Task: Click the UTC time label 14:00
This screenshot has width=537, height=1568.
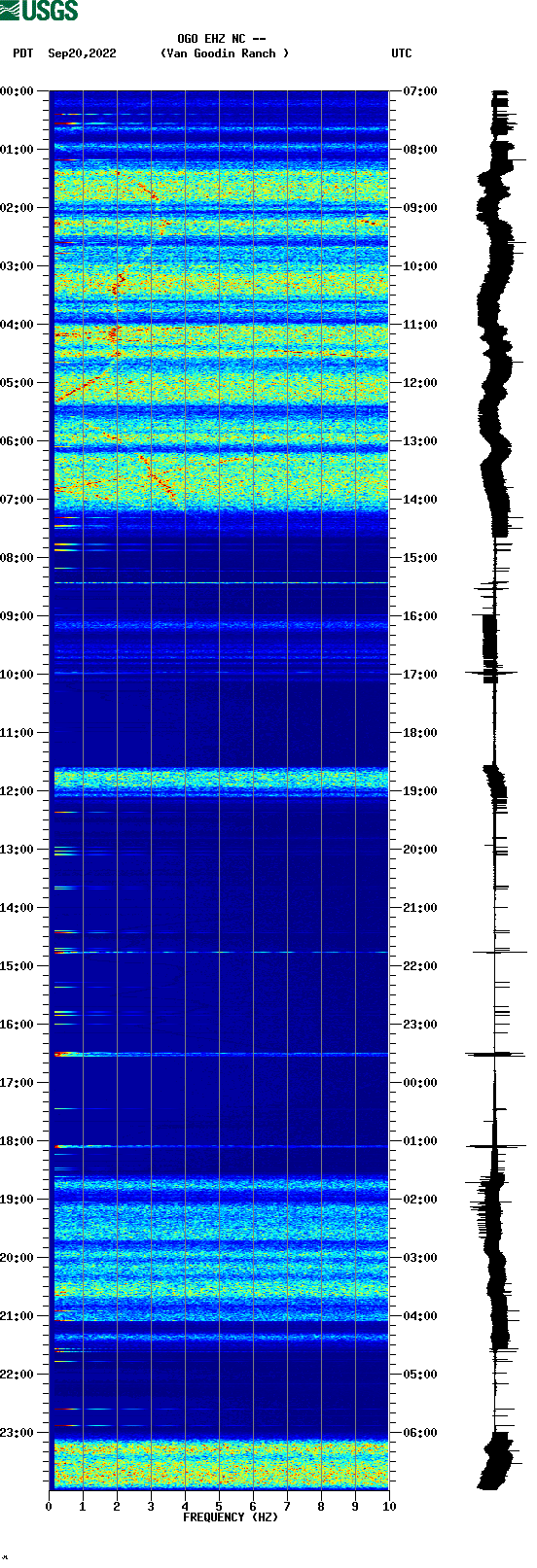Action: point(420,500)
